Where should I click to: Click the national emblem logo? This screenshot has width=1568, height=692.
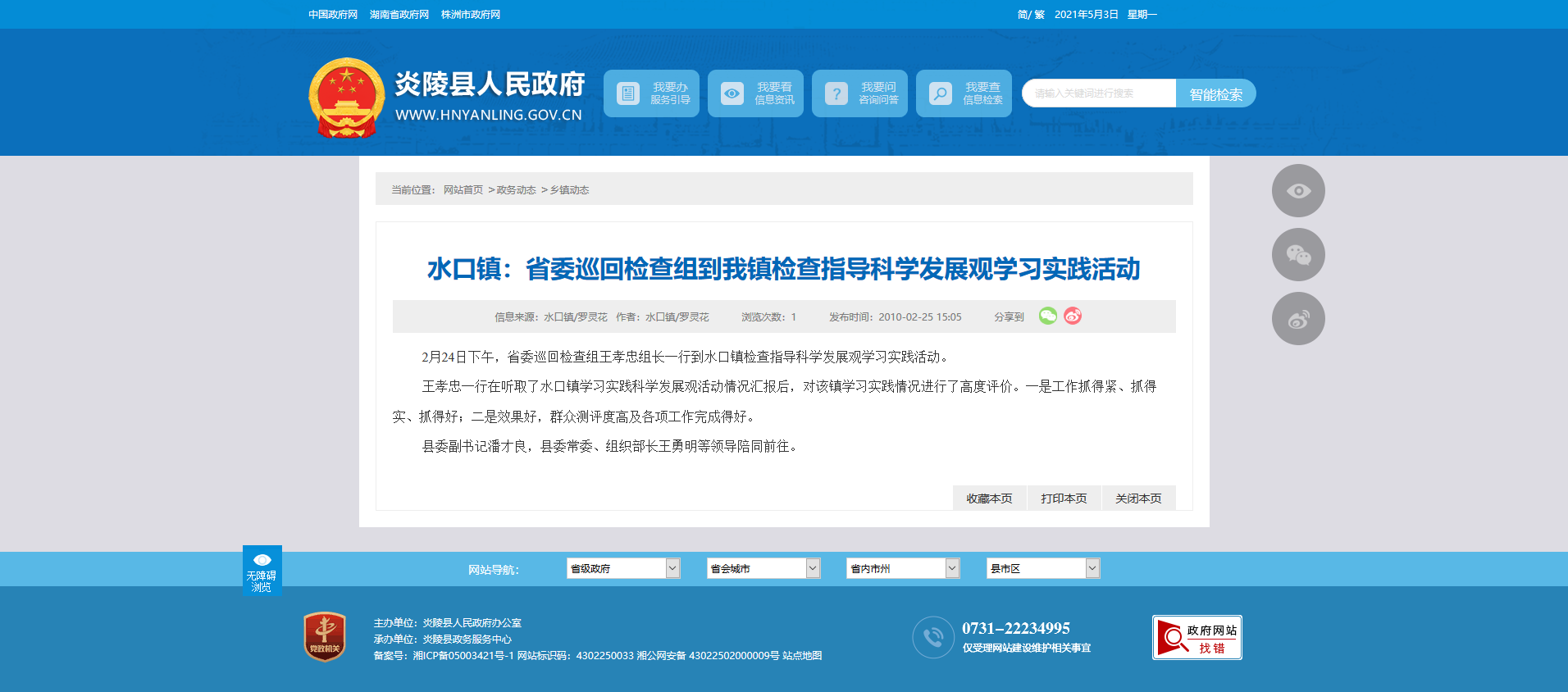[346, 97]
